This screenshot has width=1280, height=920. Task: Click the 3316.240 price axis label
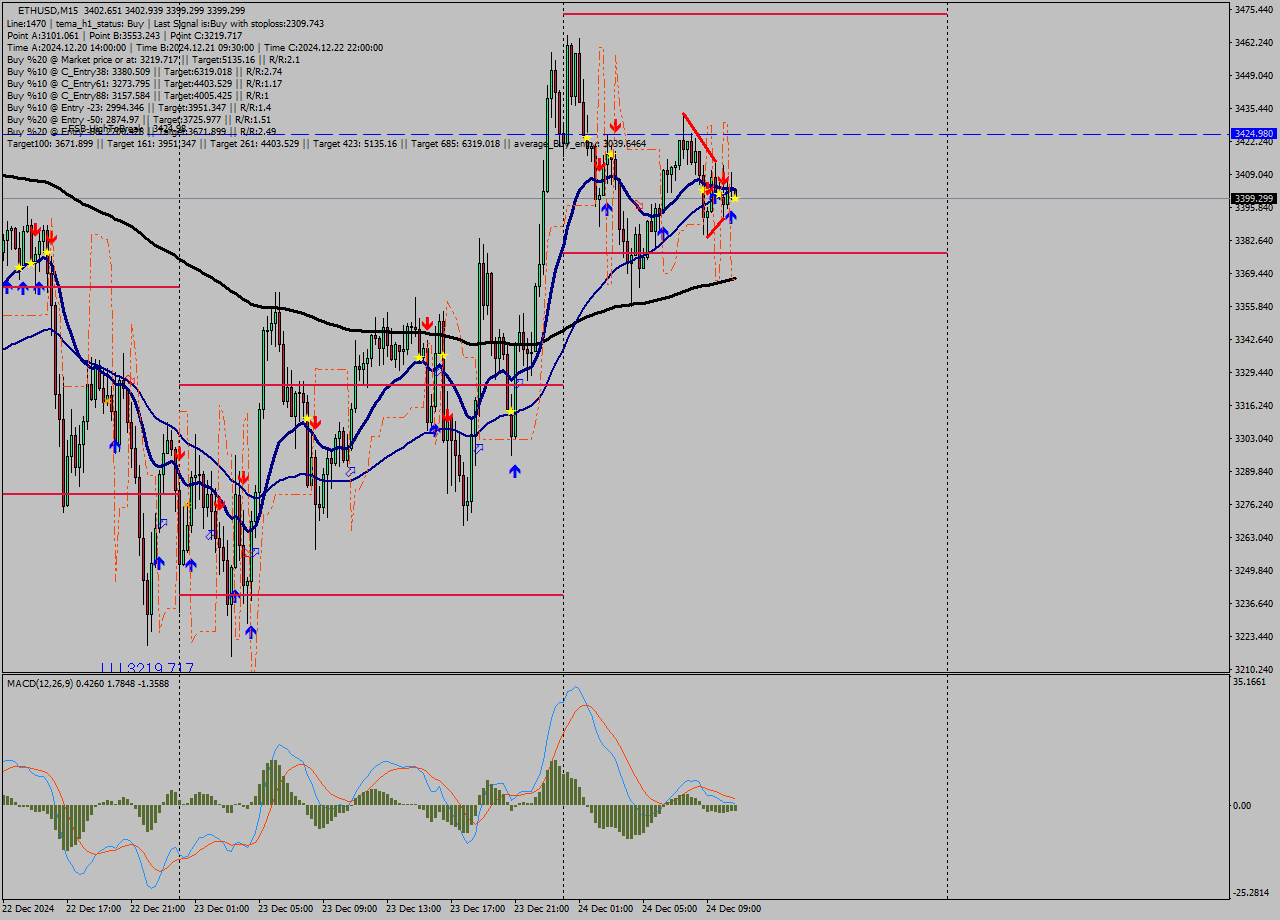pyautogui.click(x=1254, y=405)
